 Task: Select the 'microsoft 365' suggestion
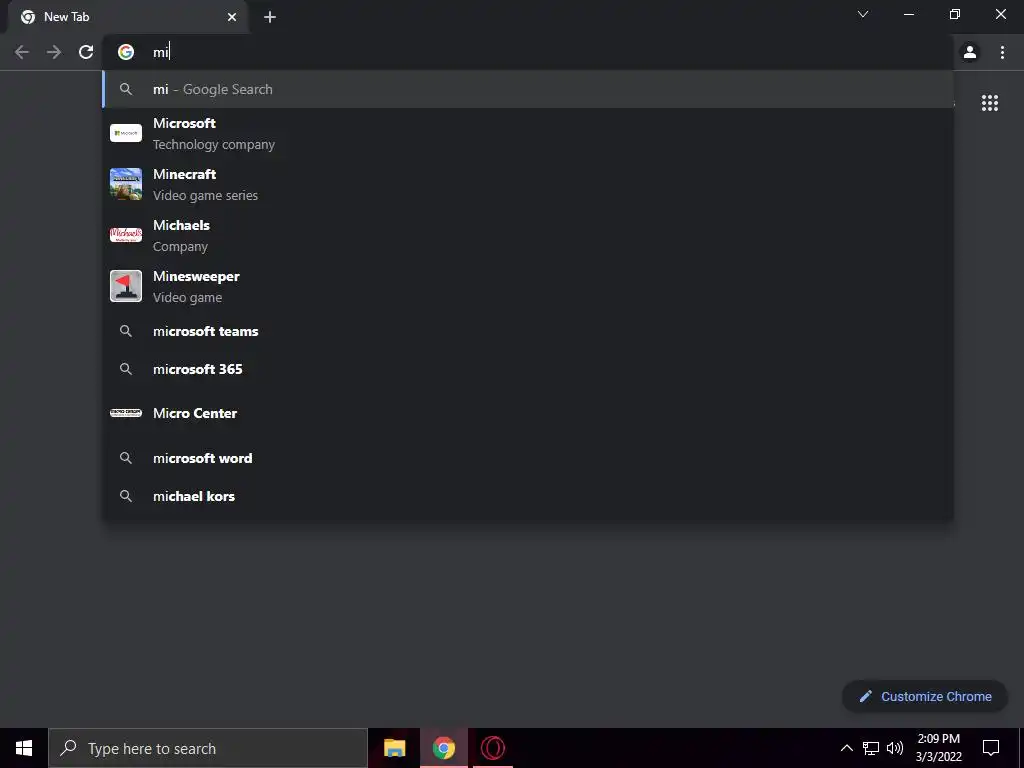tap(528, 369)
